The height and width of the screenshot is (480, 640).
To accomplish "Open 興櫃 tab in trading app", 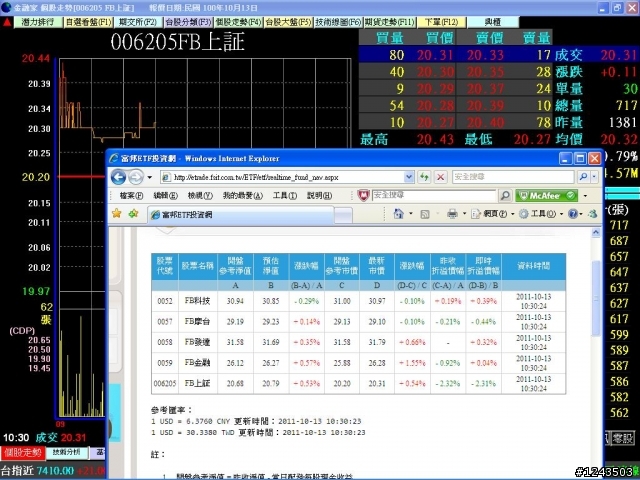I will click(493, 22).
